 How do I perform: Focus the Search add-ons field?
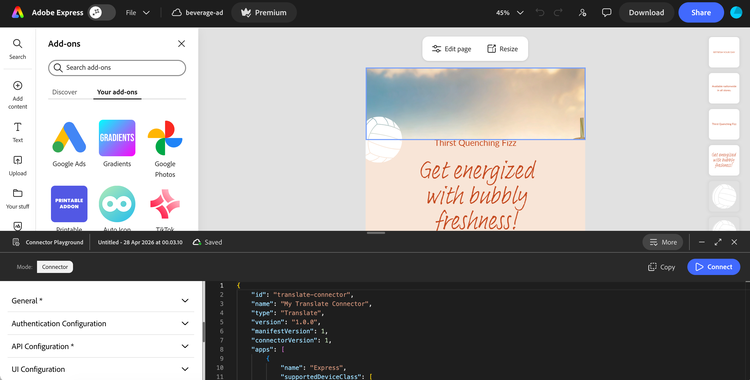tap(117, 67)
